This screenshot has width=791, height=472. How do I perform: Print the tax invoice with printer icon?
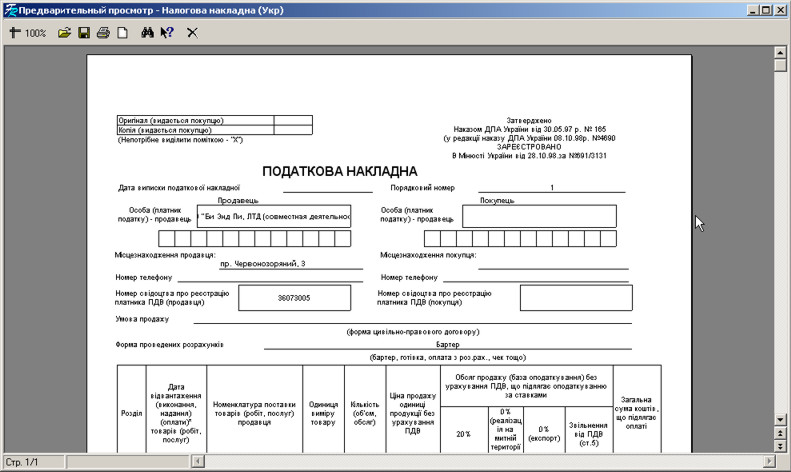click(103, 33)
